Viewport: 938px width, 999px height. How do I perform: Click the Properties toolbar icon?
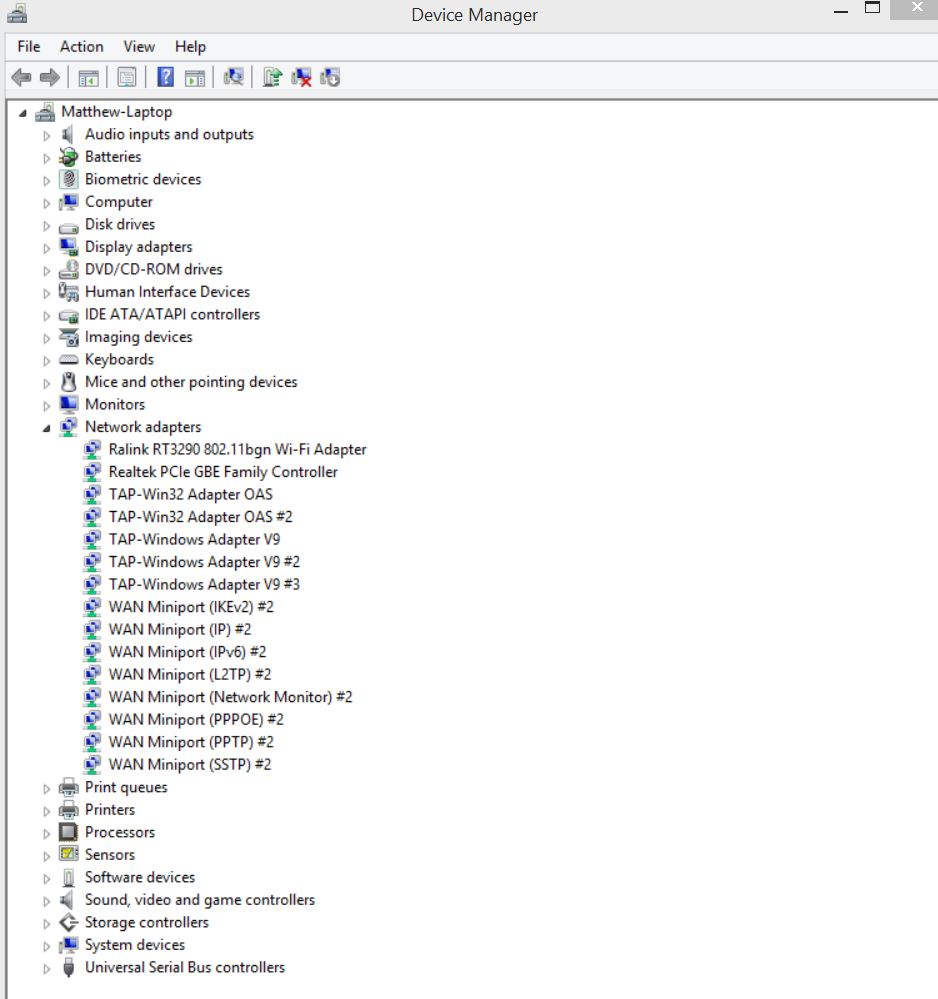(x=125, y=77)
